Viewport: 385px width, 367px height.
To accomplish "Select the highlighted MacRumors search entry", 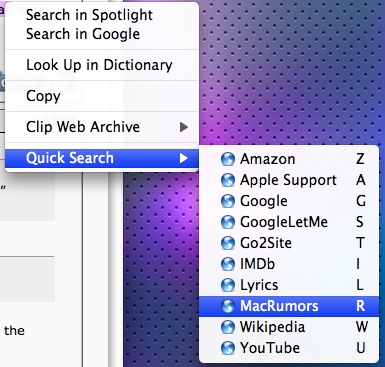I will (x=289, y=306).
